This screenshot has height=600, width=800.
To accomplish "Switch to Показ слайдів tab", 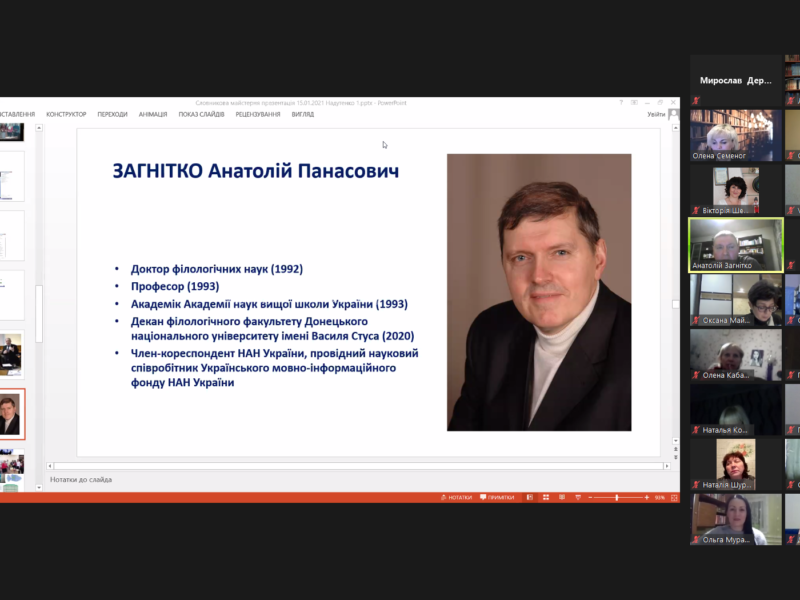I will click(x=202, y=114).
